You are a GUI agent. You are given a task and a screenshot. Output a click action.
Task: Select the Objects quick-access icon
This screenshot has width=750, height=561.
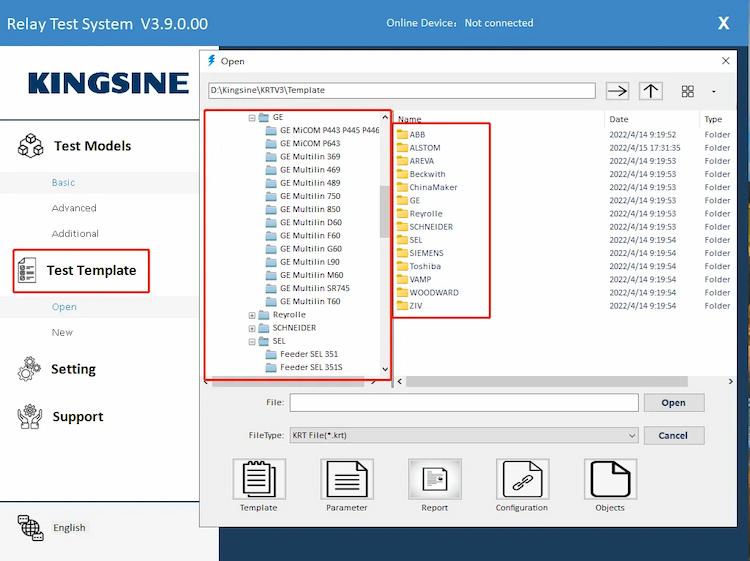610,479
